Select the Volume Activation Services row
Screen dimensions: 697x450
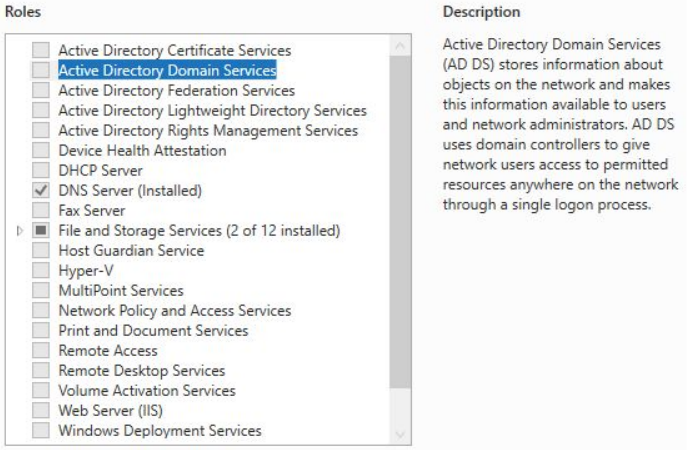(147, 390)
